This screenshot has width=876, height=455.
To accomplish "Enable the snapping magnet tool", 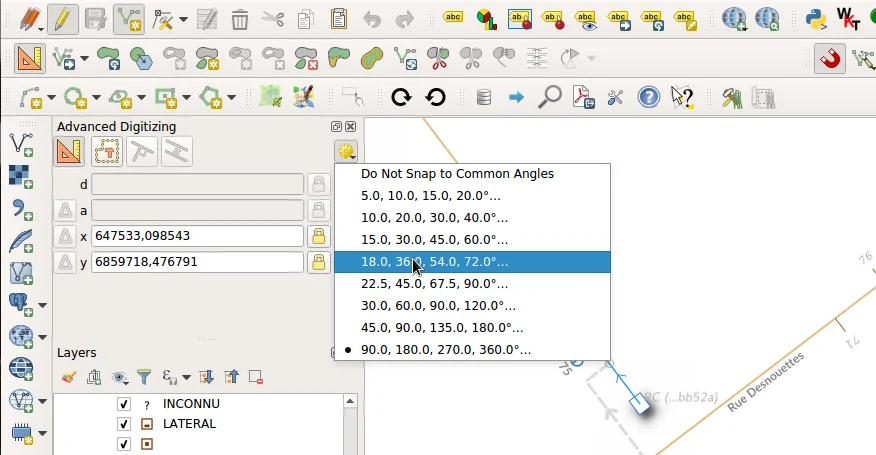I will click(x=830, y=59).
